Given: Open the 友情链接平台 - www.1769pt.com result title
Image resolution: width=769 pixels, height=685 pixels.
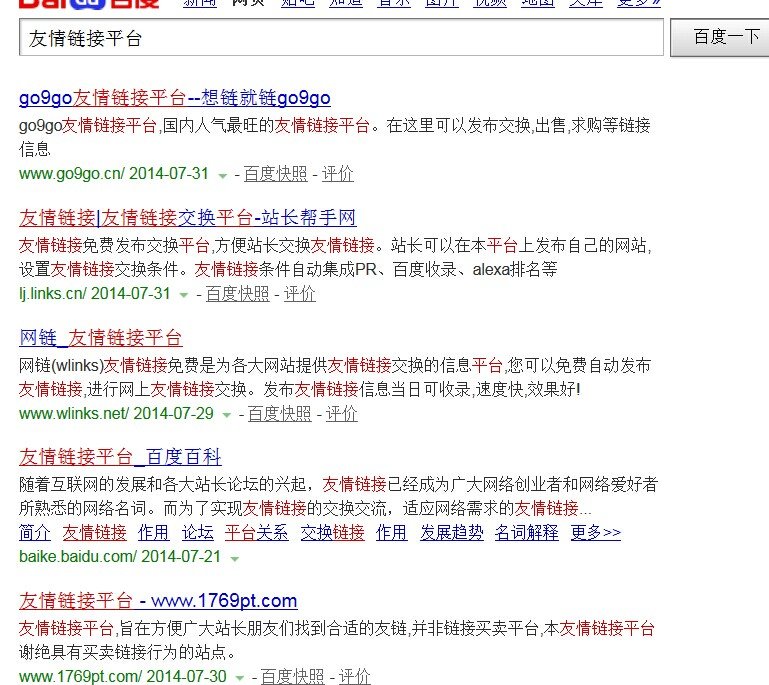Looking at the screenshot, I should tap(158, 601).
